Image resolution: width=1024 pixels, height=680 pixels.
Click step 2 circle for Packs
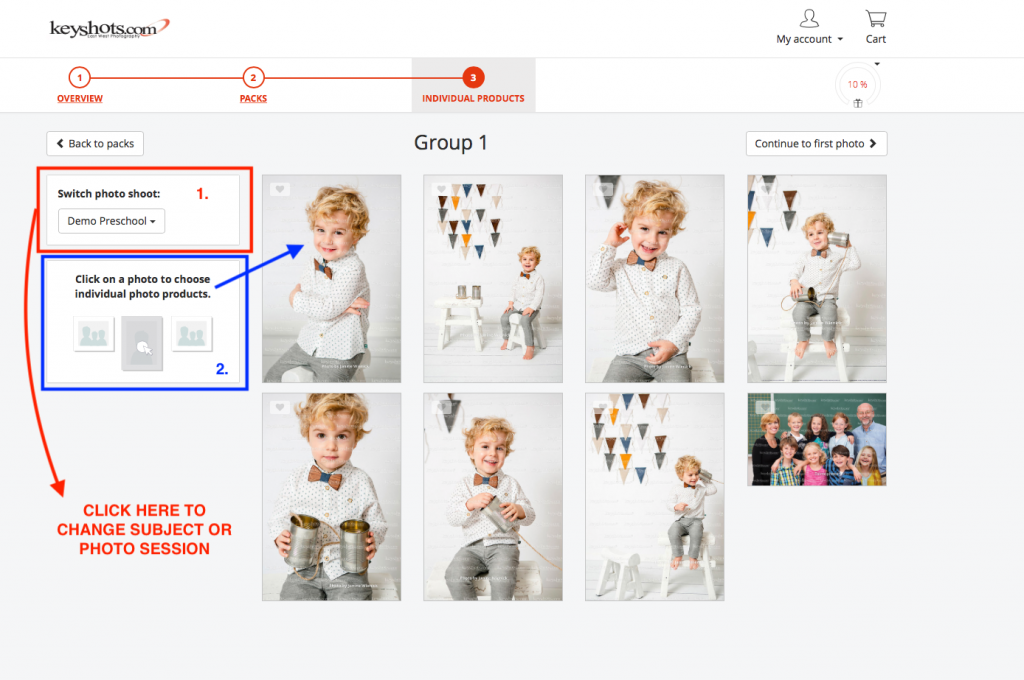253,77
